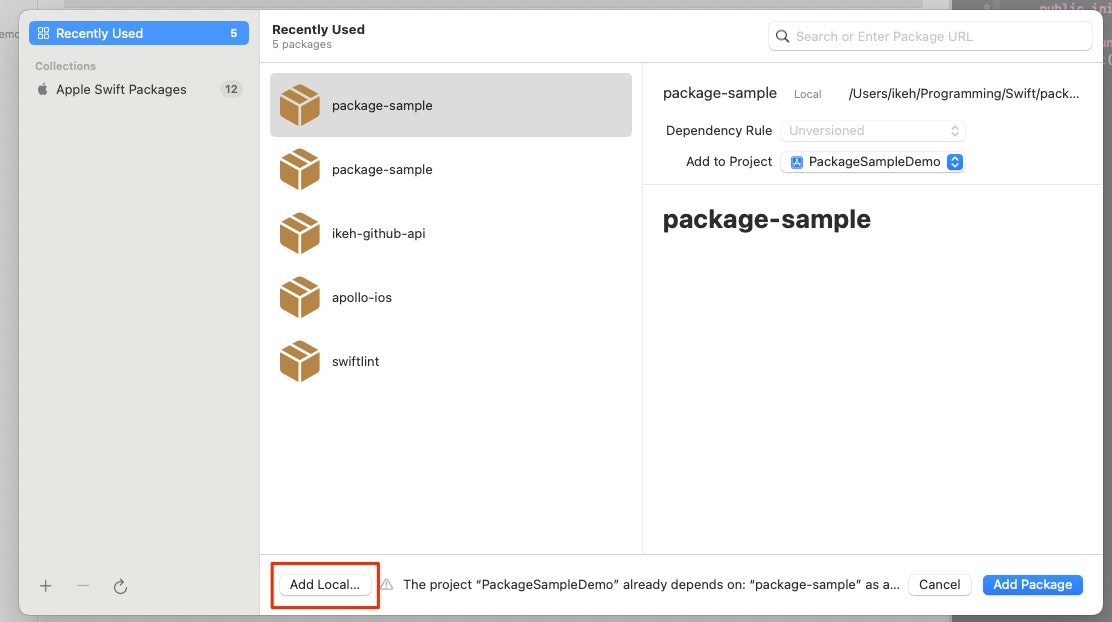
Task: Remove collection with the minus icon
Action: click(x=83, y=586)
